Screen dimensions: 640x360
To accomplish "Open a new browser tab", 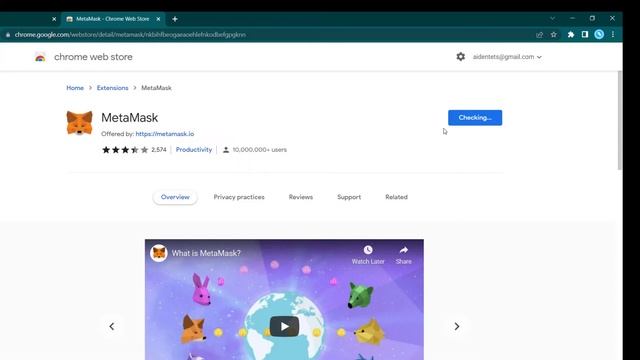I will click(x=175, y=19).
